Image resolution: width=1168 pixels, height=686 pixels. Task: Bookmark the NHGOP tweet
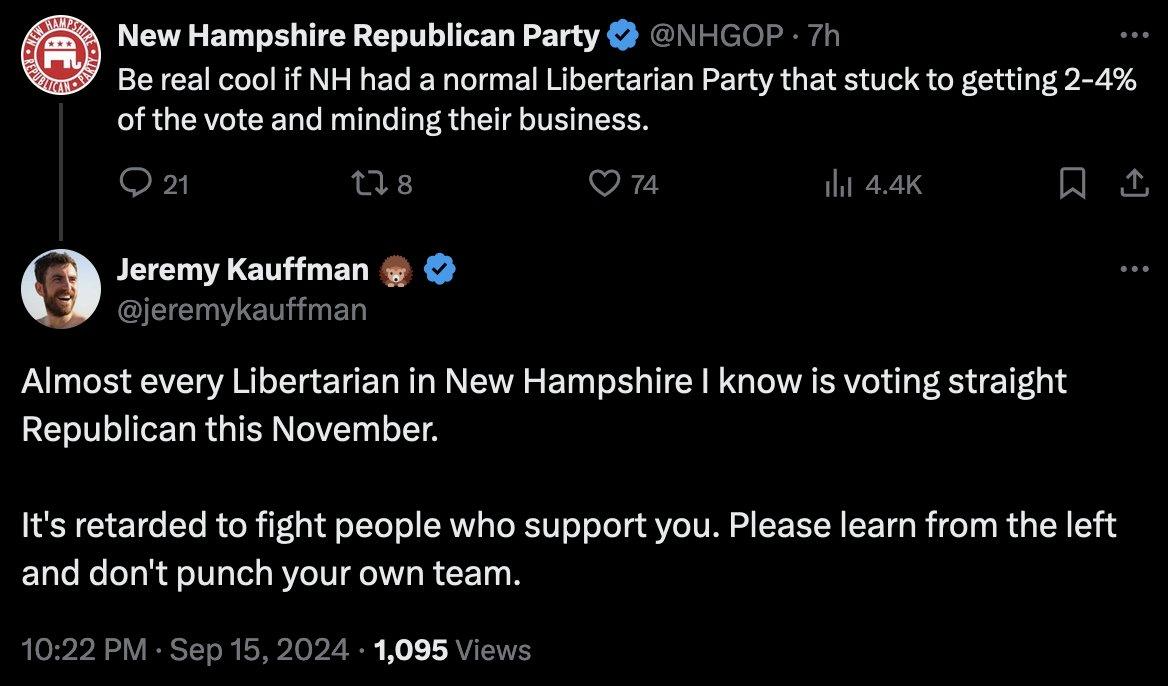[x=1072, y=184]
